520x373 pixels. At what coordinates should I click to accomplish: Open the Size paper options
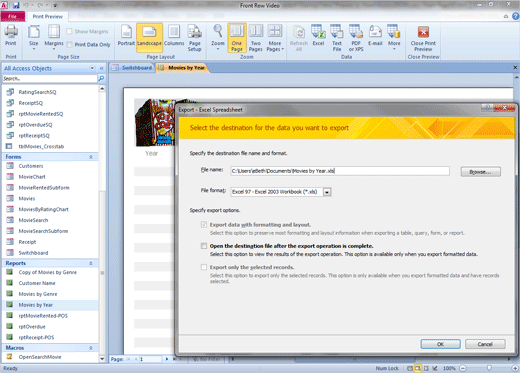[x=34, y=37]
